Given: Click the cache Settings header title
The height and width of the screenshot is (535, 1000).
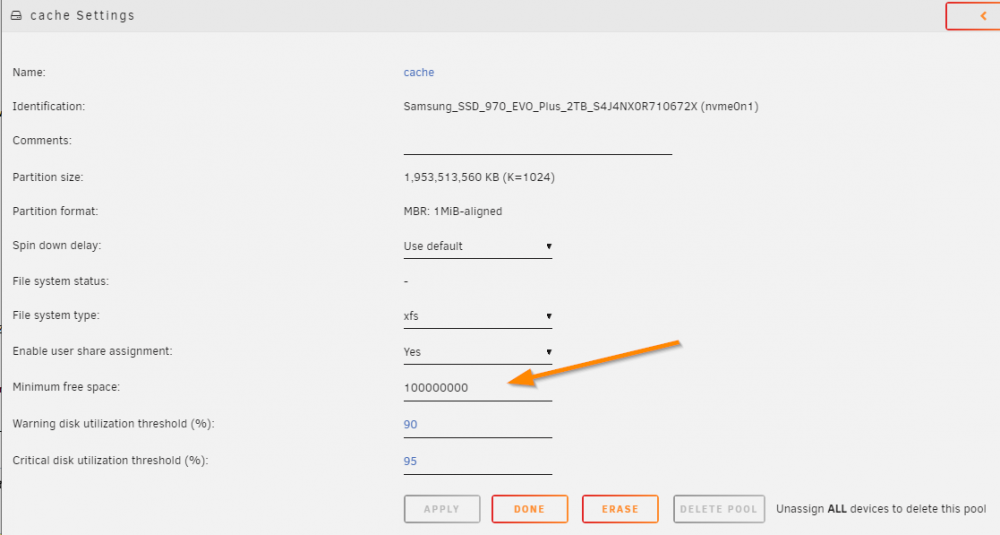Looking at the screenshot, I should click(x=82, y=15).
